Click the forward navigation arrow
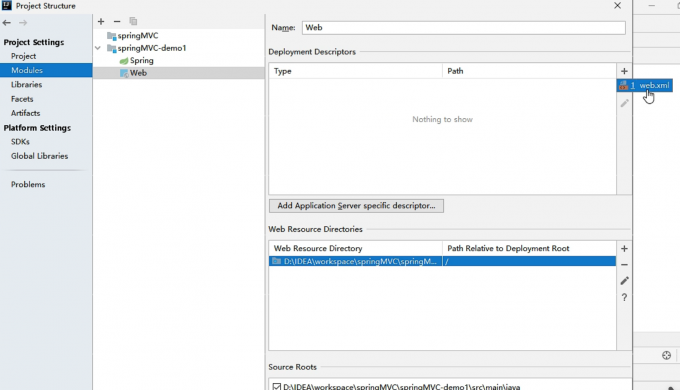This screenshot has width=680, height=390. click(x=23, y=23)
